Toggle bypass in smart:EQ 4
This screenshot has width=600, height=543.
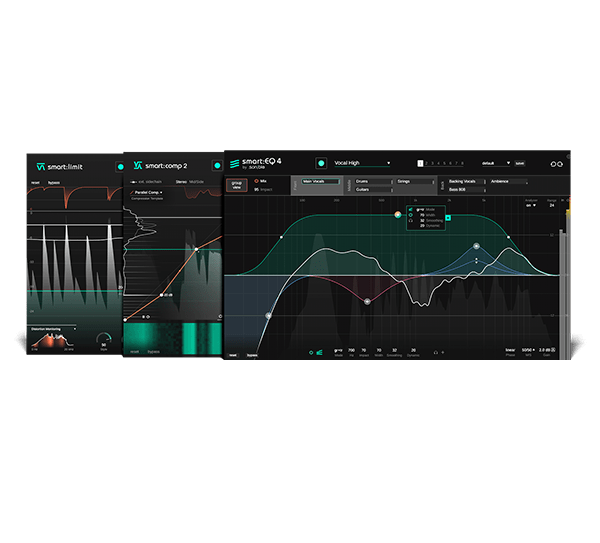[x=252, y=355]
